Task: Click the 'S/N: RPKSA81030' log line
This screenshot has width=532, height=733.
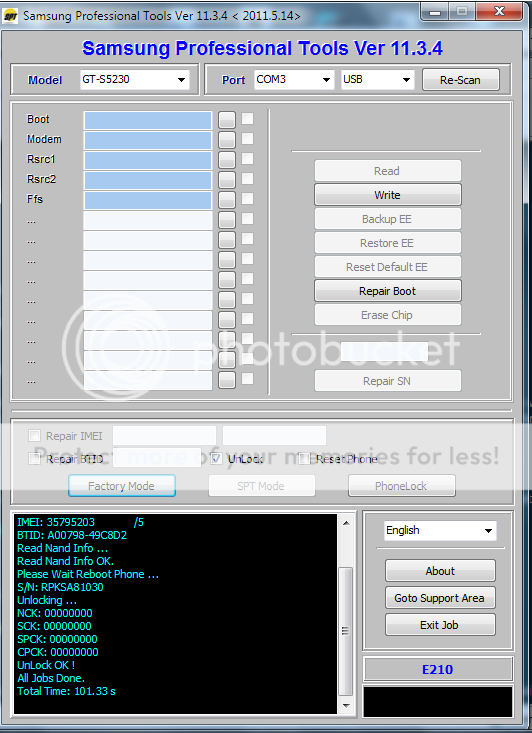Action: click(x=60, y=587)
